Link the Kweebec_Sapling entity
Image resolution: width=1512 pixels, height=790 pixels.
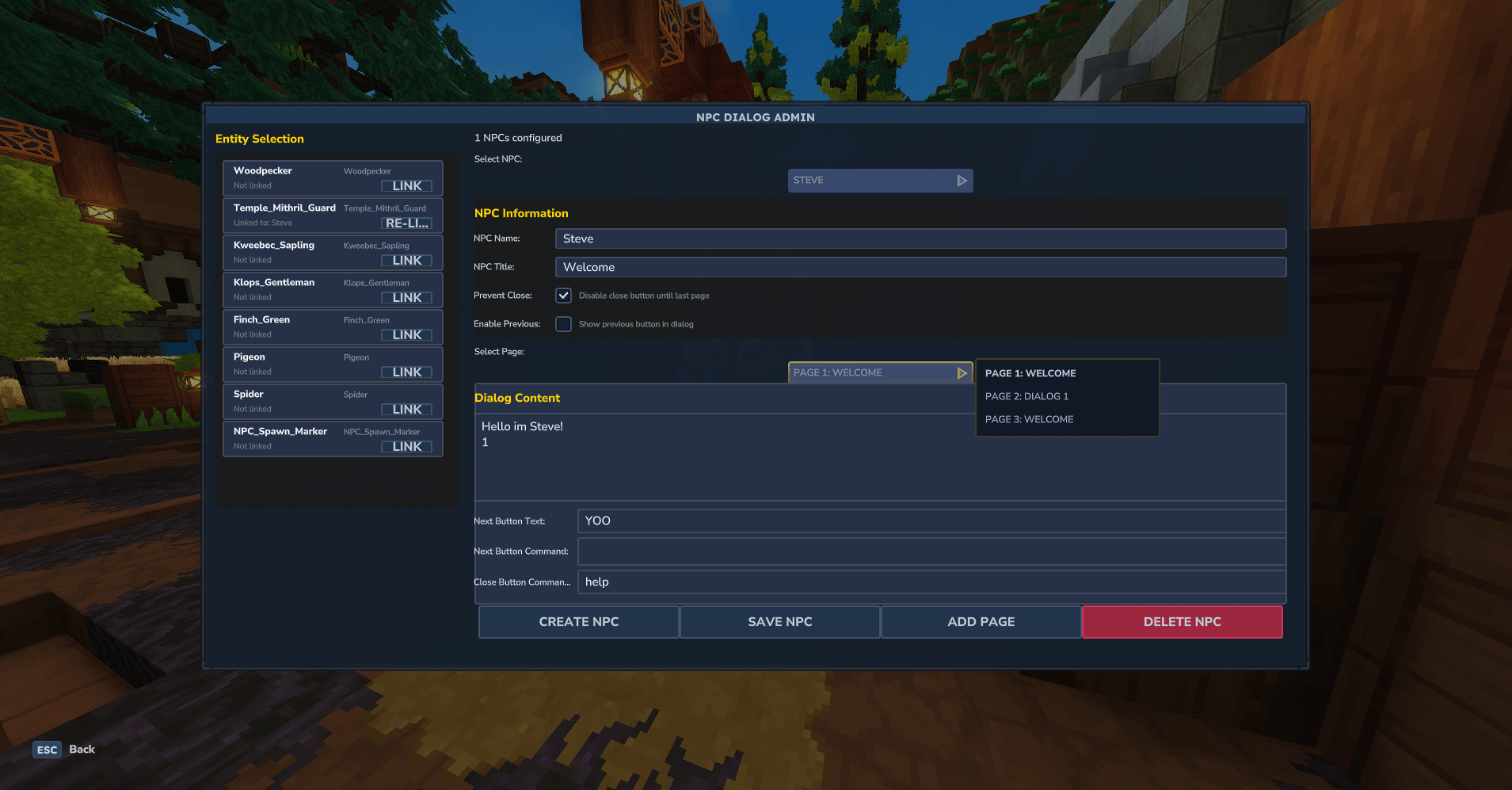click(x=406, y=261)
